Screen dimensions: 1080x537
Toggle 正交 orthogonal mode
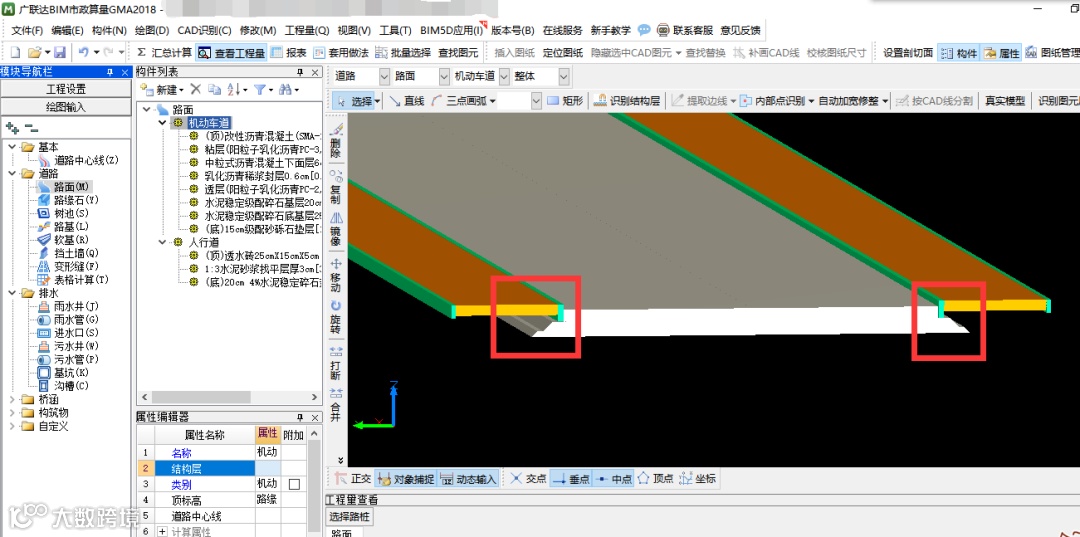click(x=353, y=478)
